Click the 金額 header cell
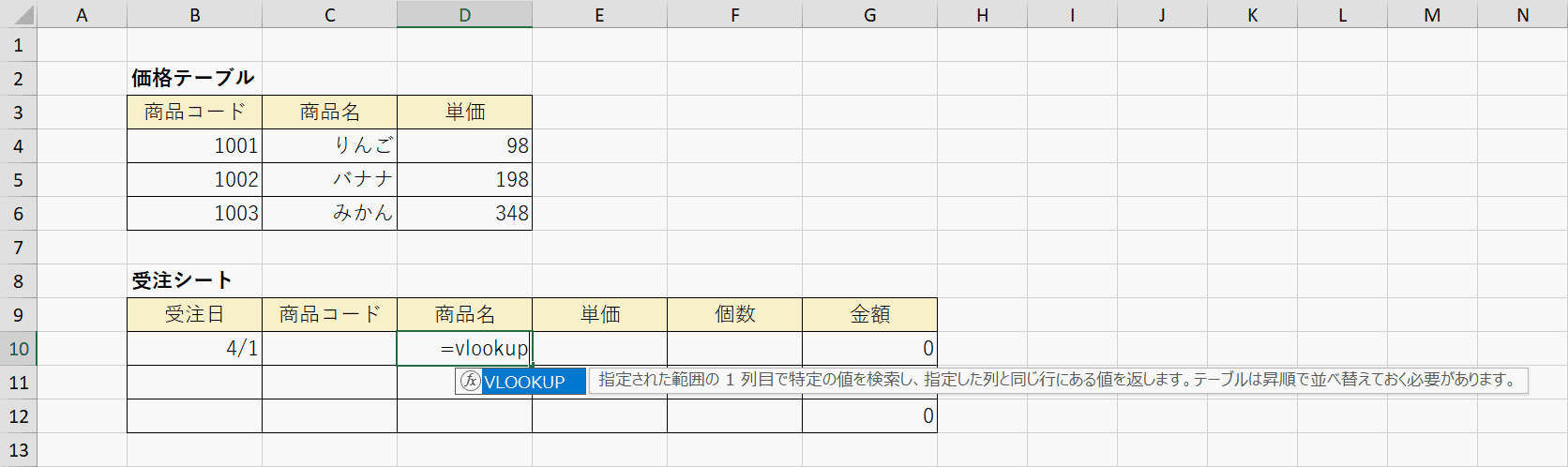This screenshot has width=1568, height=467. pyautogui.click(x=869, y=314)
